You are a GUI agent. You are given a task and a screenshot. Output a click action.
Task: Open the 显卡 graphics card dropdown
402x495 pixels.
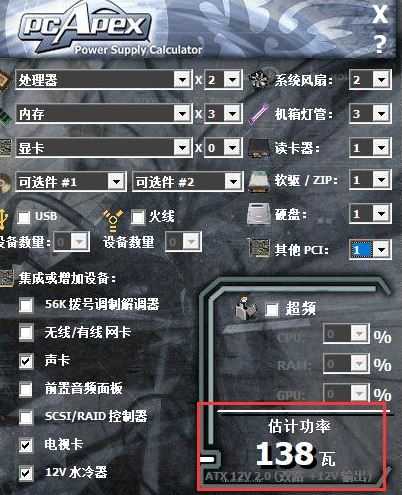(182, 148)
